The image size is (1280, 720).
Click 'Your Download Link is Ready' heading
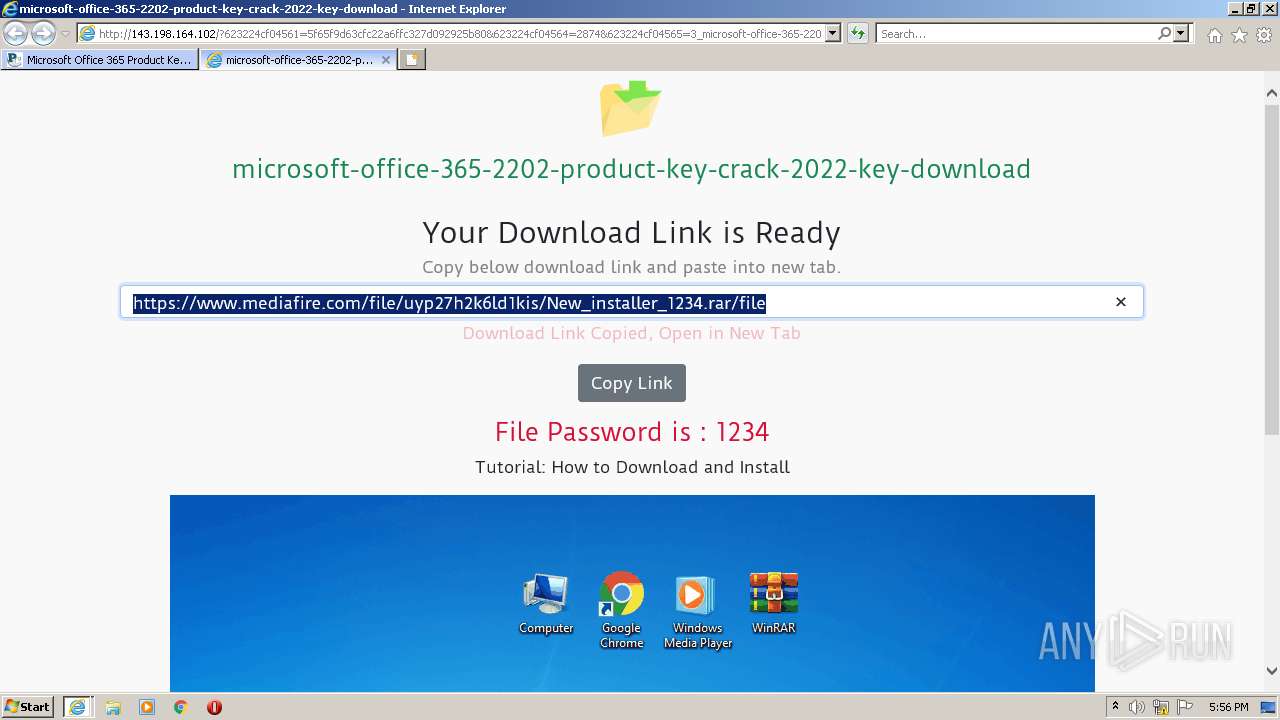pos(631,233)
